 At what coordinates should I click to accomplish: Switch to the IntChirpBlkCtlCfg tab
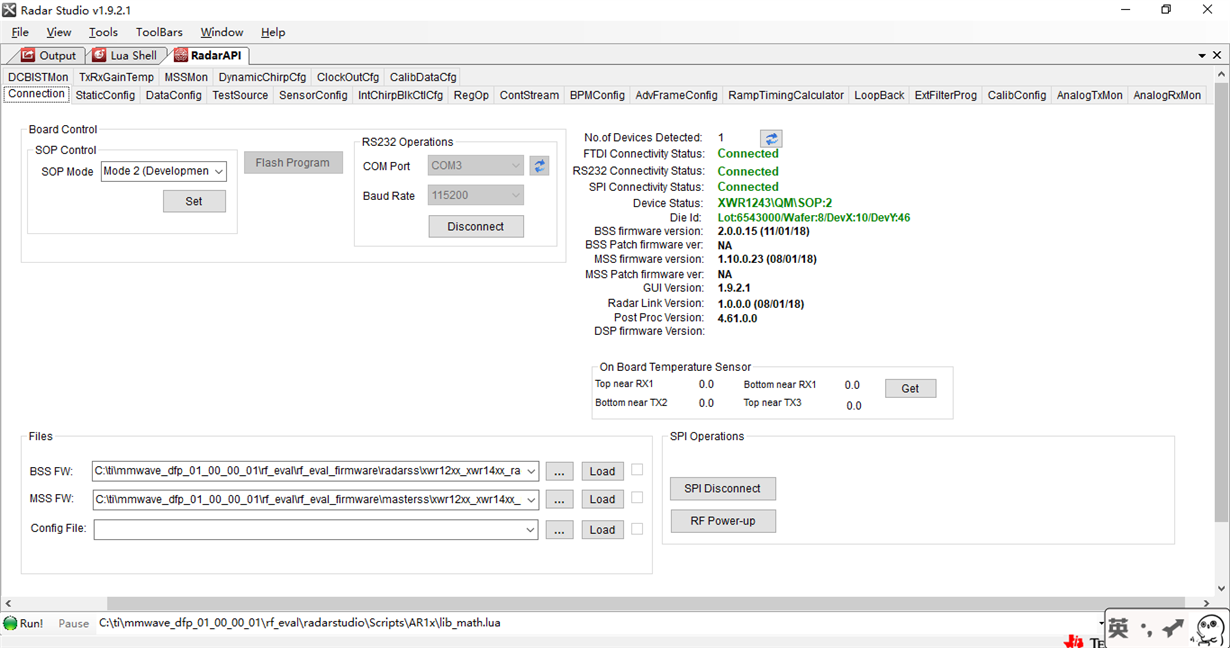400,95
